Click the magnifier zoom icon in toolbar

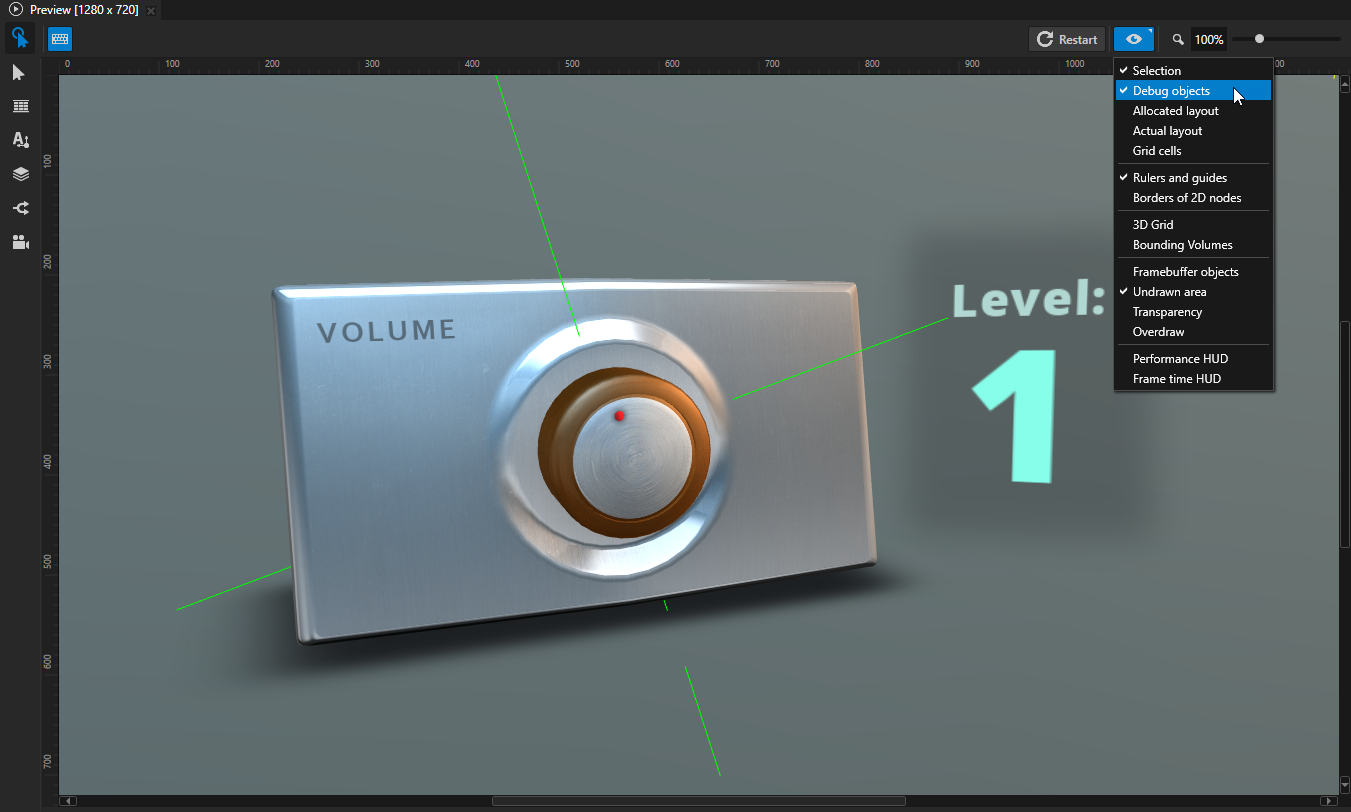coord(1177,39)
